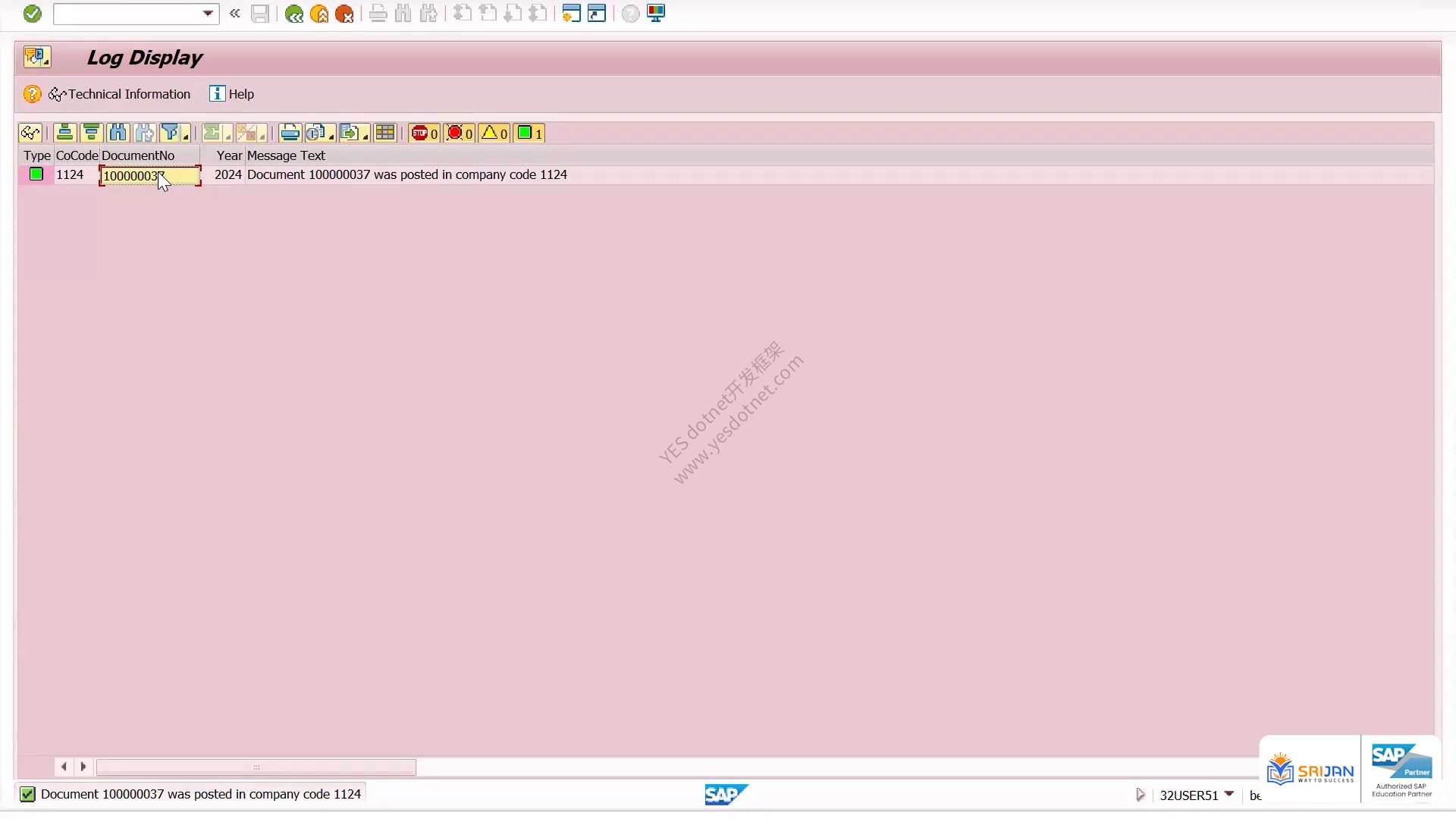The image size is (1456, 819).
Task: Toggle the red Stop messages filter
Action: [x=424, y=133]
